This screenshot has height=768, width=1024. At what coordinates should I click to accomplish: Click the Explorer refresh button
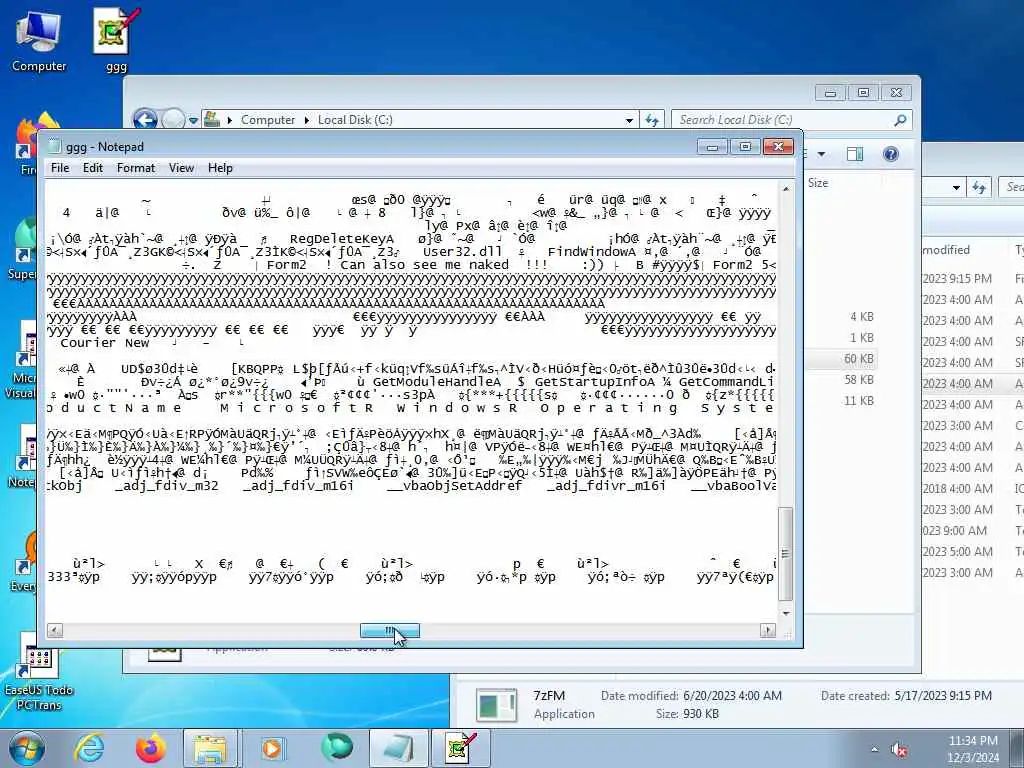click(x=652, y=120)
